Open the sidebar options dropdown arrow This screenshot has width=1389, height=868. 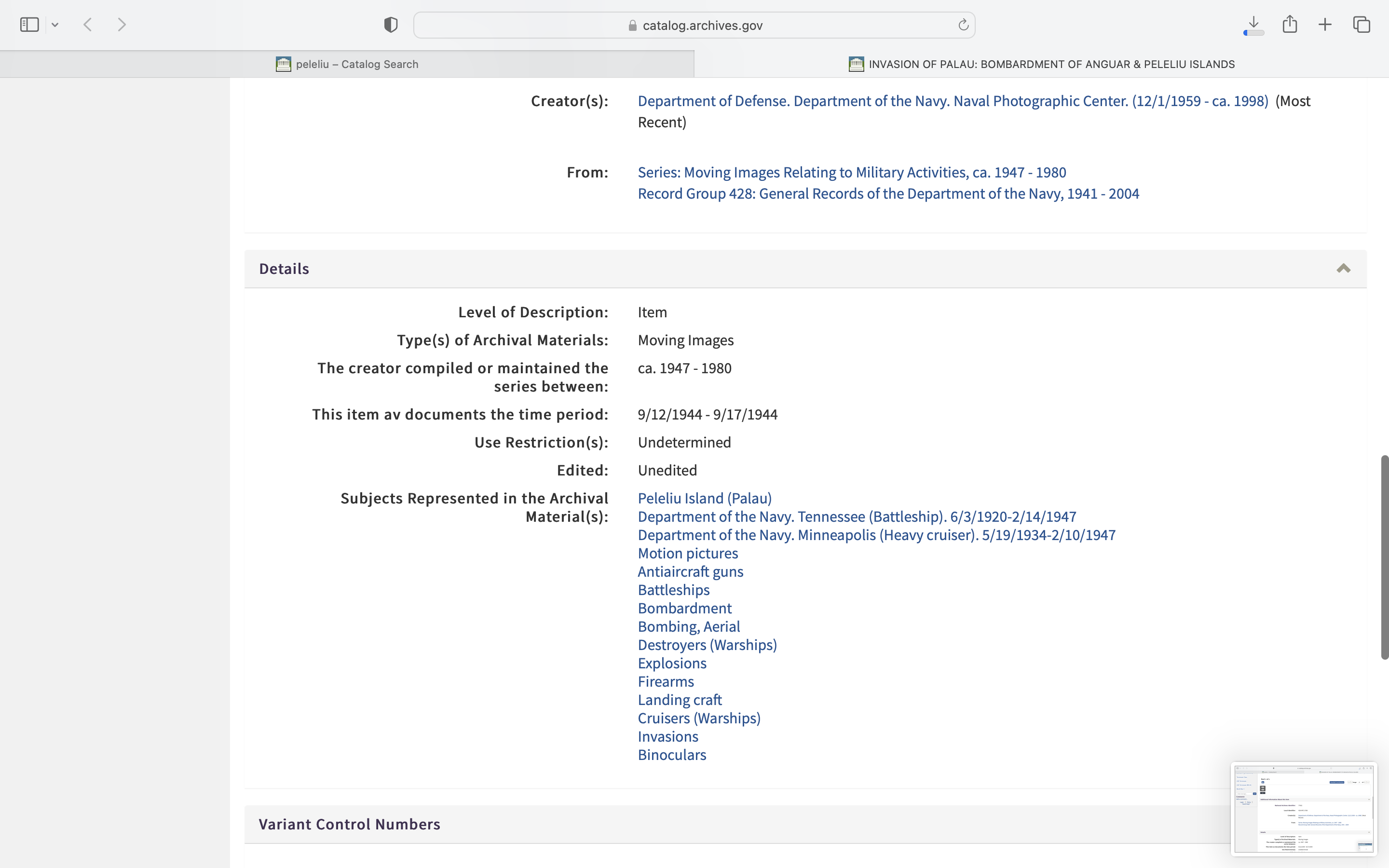[x=55, y=25]
